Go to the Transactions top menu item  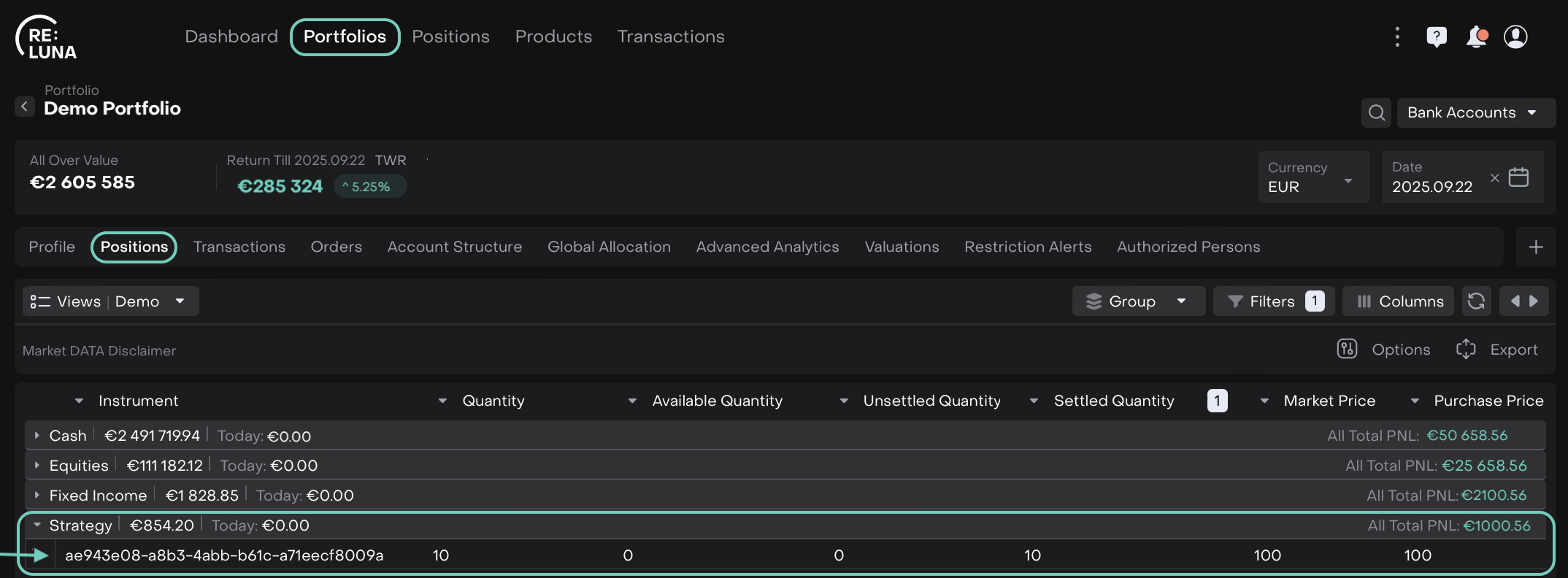(x=670, y=36)
